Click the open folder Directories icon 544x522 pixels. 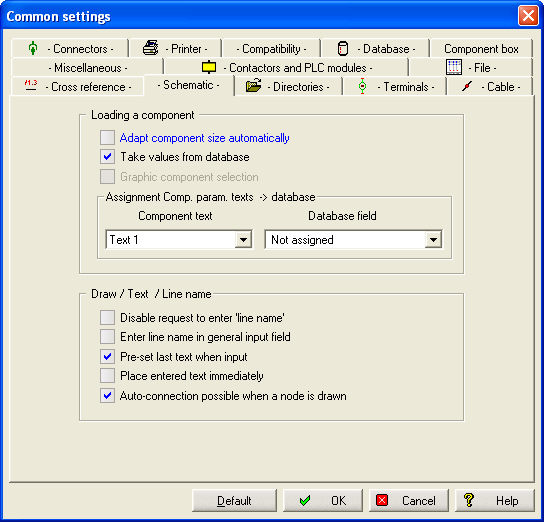click(x=254, y=85)
